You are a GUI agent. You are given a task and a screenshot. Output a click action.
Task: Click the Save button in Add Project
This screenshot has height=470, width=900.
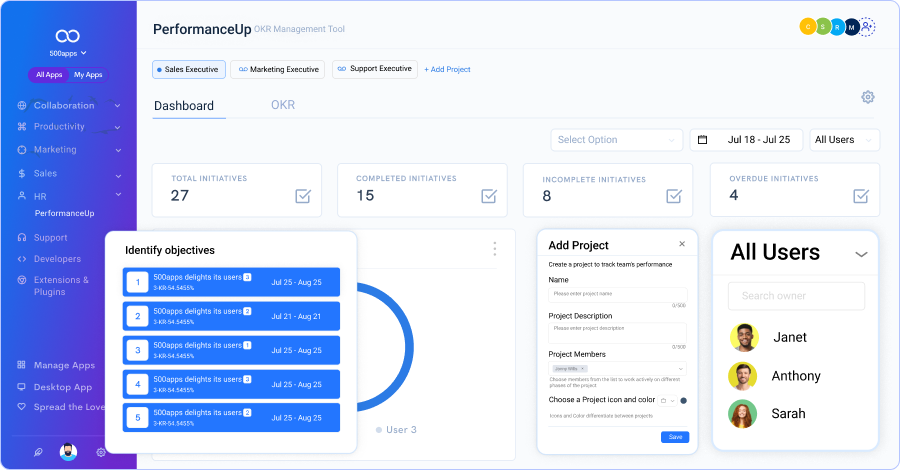click(x=675, y=437)
